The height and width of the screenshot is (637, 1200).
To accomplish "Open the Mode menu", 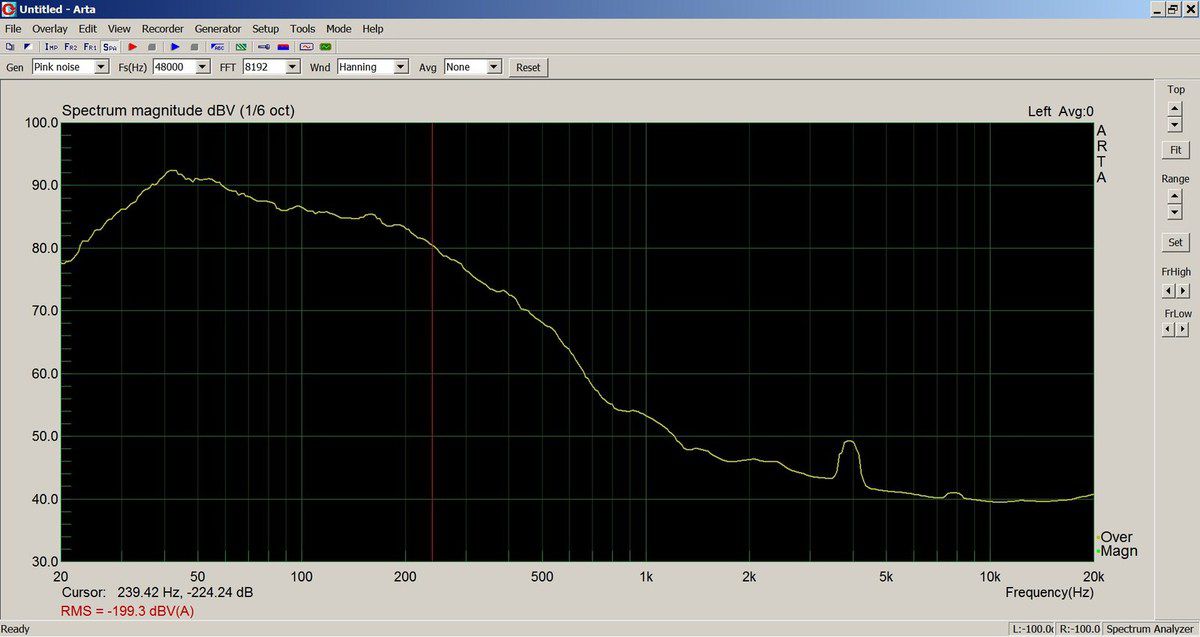I will point(339,29).
